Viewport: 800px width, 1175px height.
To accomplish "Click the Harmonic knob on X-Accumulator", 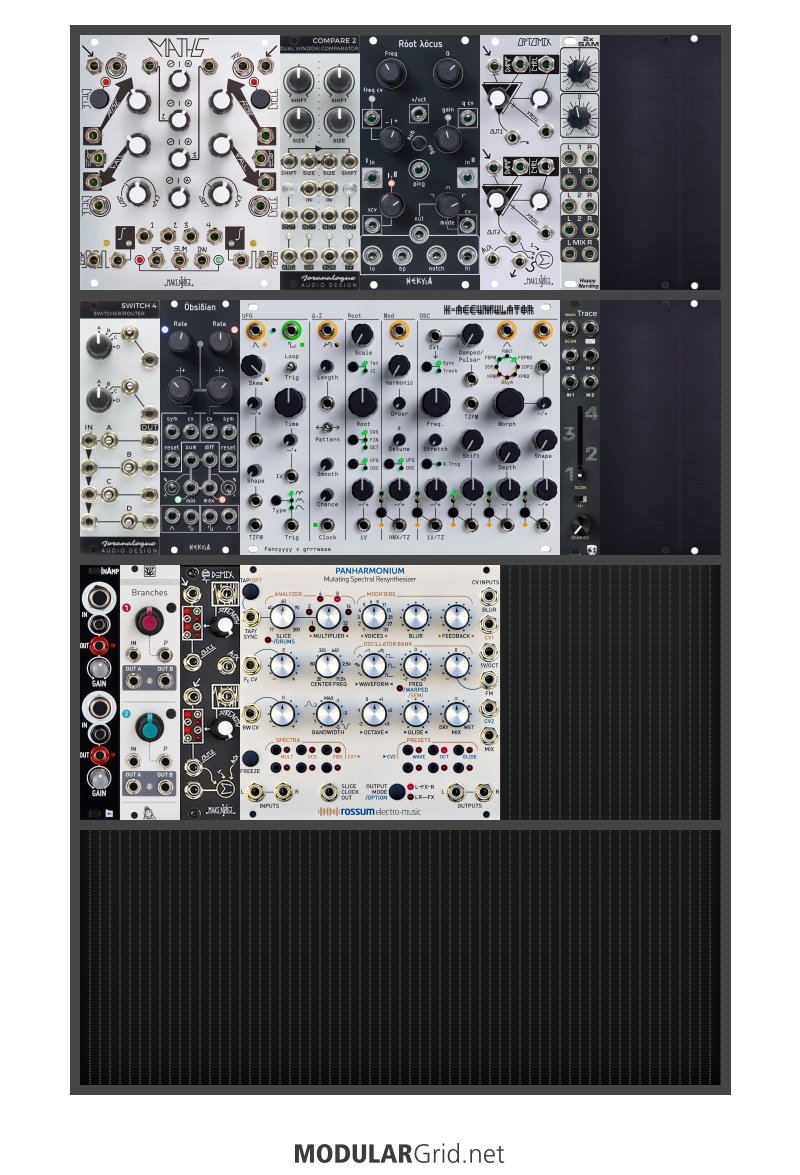I will coord(399,366).
